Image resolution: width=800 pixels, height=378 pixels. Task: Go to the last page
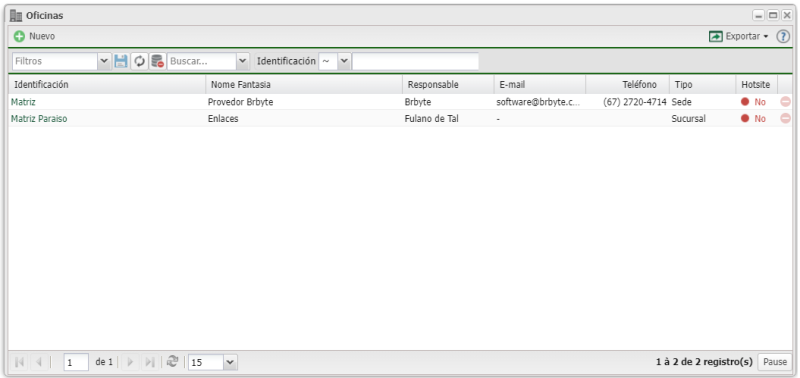click(x=149, y=362)
